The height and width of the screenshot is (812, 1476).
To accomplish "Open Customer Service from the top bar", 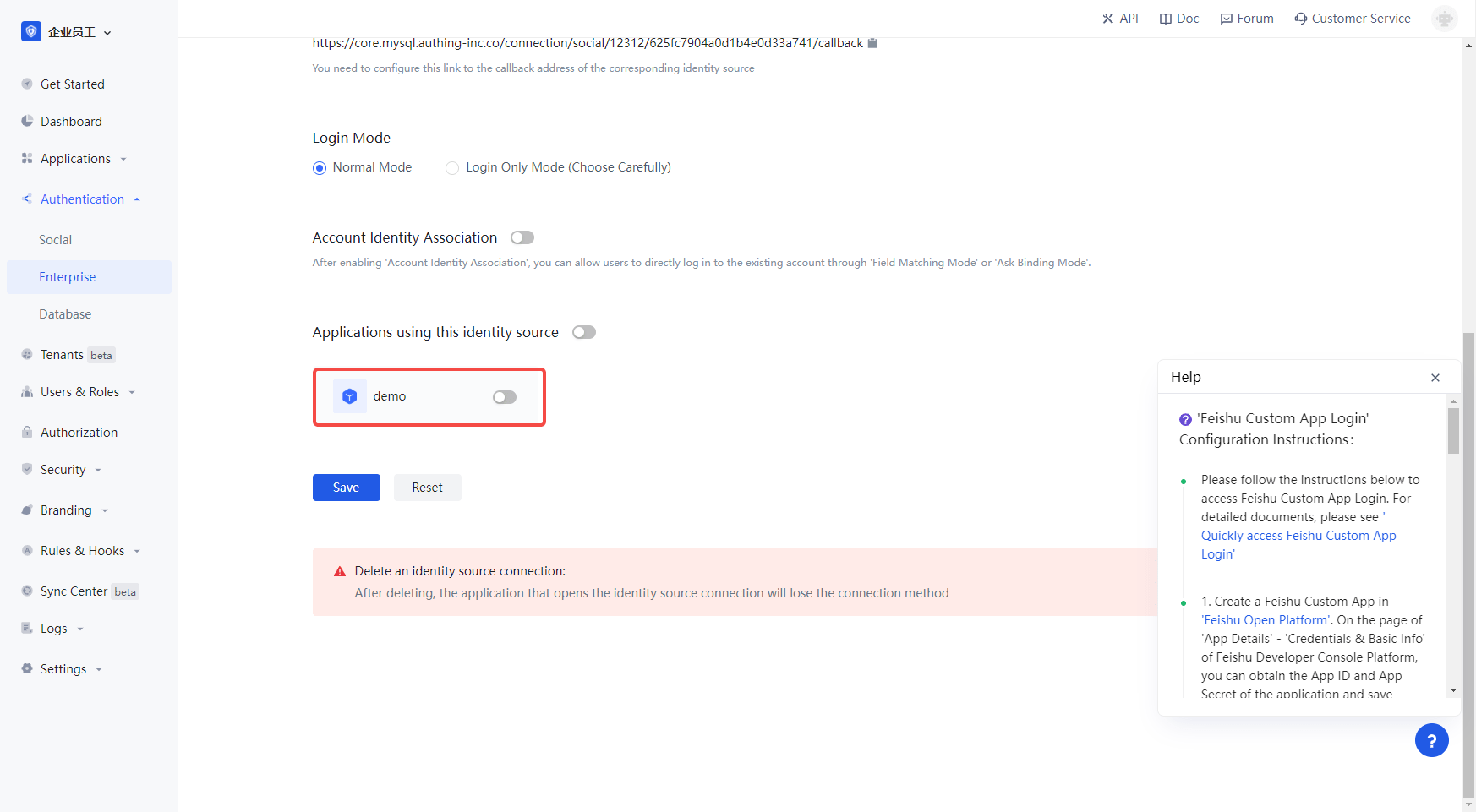I will 1352,19.
